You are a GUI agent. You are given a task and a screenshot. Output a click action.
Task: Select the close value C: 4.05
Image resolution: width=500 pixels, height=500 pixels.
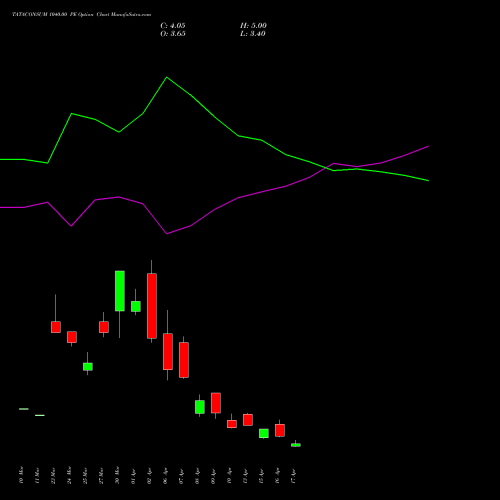click(x=173, y=26)
